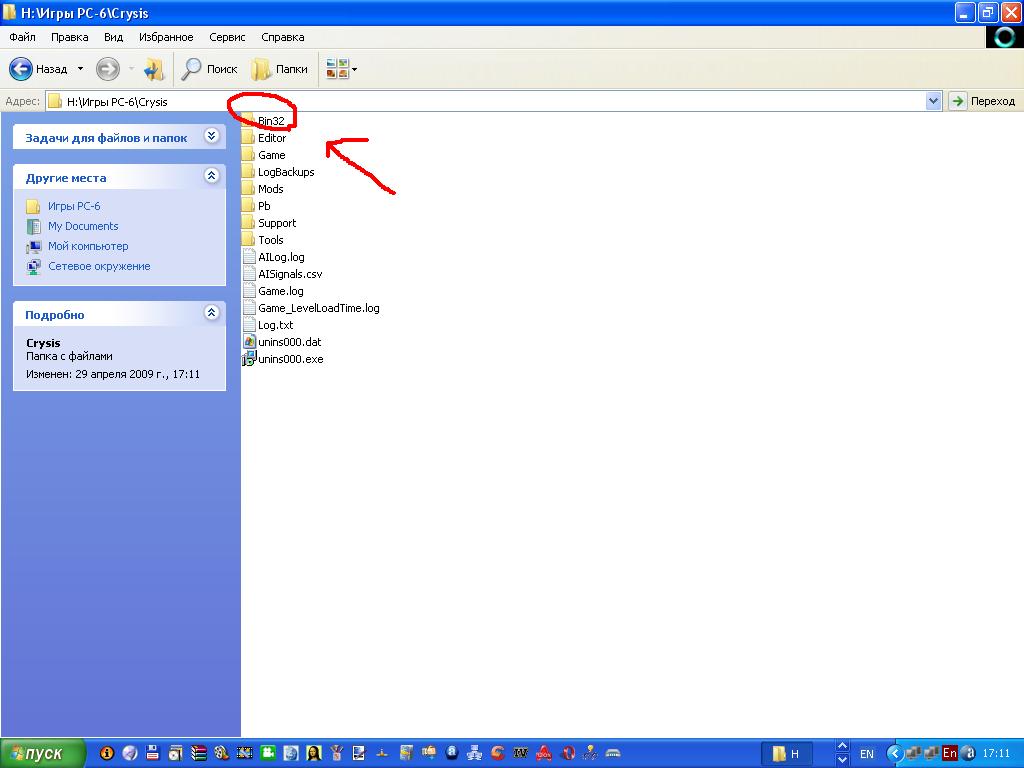Click the greyed Forward arrow button
The width and height of the screenshot is (1024, 768).
(x=108, y=69)
